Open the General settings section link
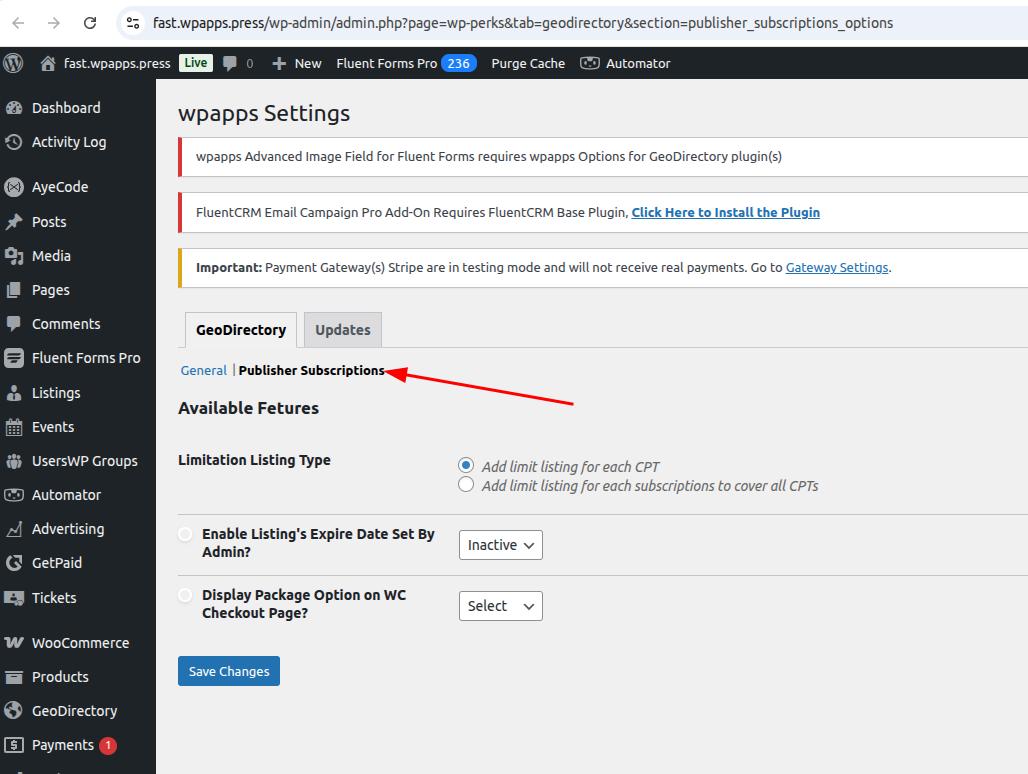This screenshot has width=1028, height=774. 203,370
